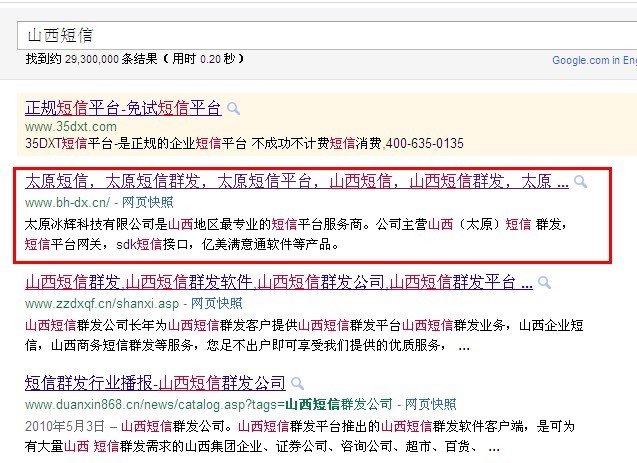Viewport: 637px width, 463px height.
Task: Click result count text 找到约 29,300,000 条结果
Action: (91, 59)
